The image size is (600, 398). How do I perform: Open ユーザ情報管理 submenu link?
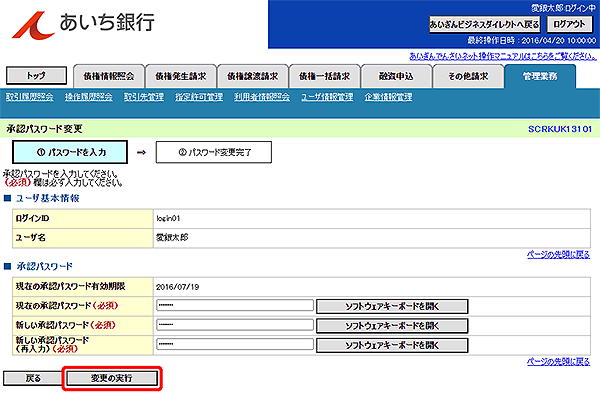(327, 97)
